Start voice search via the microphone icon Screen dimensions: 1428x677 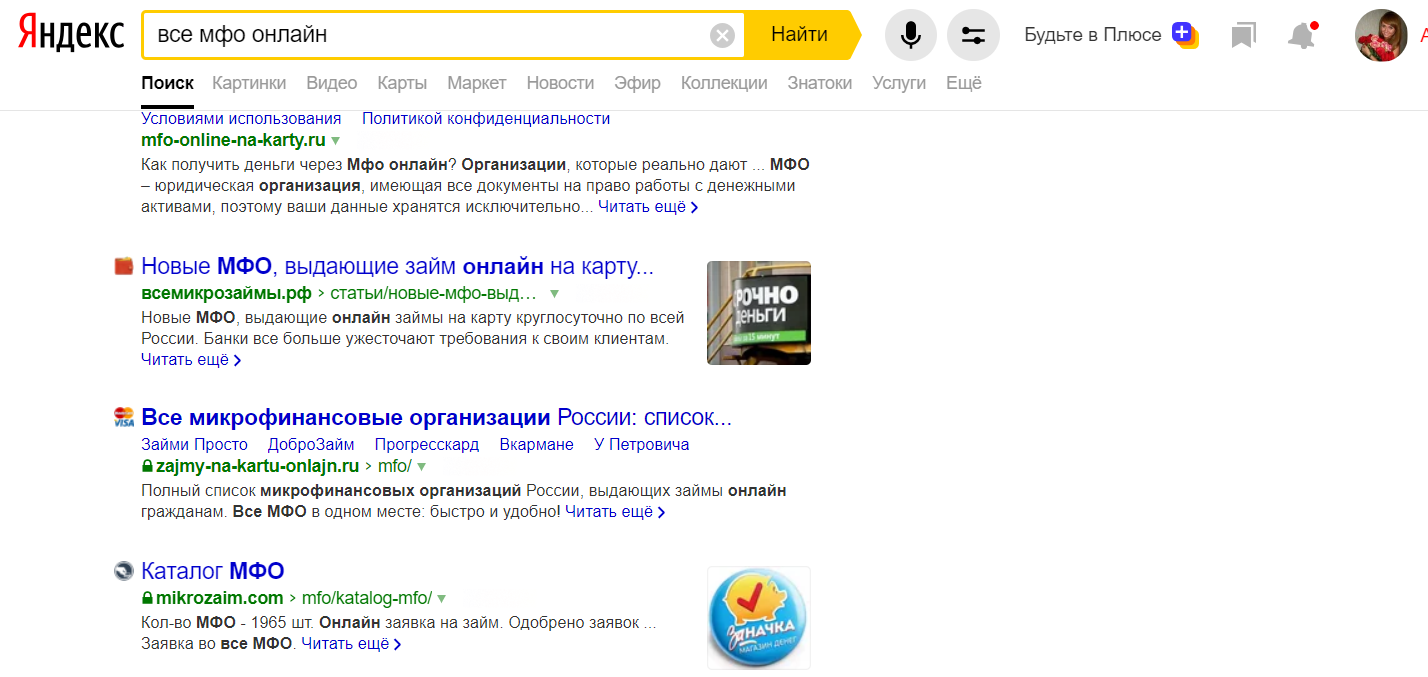tap(911, 35)
